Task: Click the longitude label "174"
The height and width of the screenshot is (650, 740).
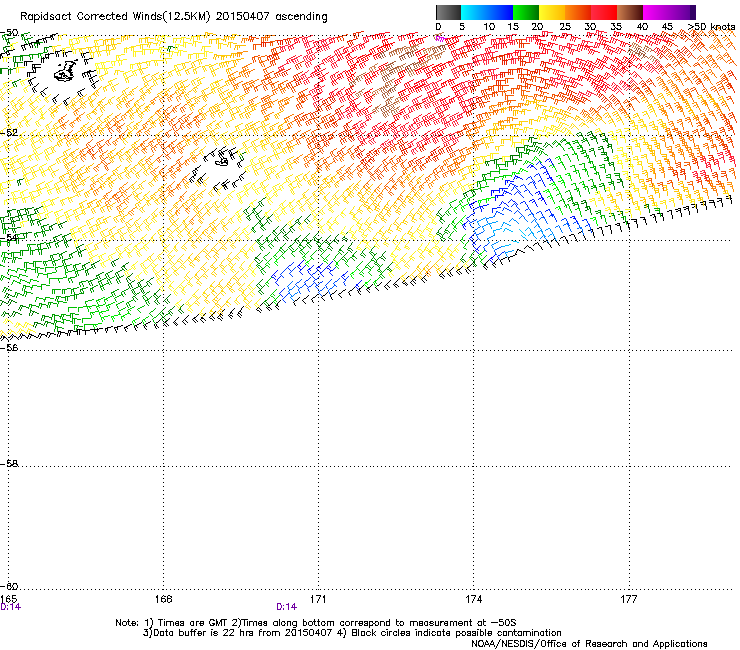Action: pyautogui.click(x=473, y=599)
